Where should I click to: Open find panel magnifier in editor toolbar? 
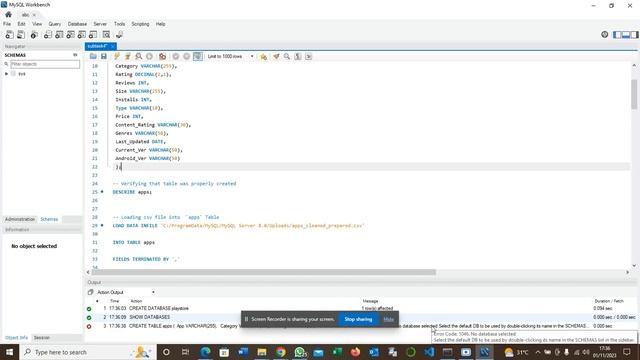tap(287, 56)
